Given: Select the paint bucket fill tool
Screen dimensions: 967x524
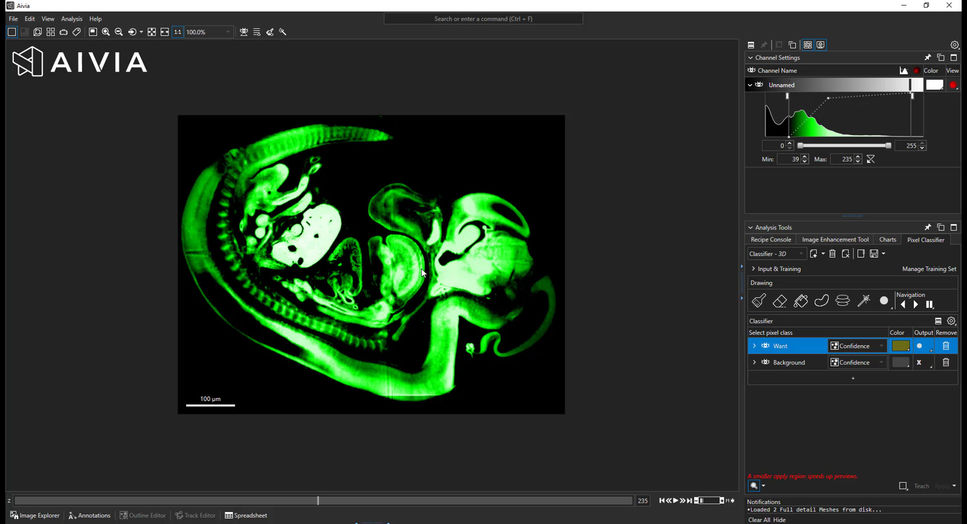Looking at the screenshot, I should pyautogui.click(x=800, y=301).
